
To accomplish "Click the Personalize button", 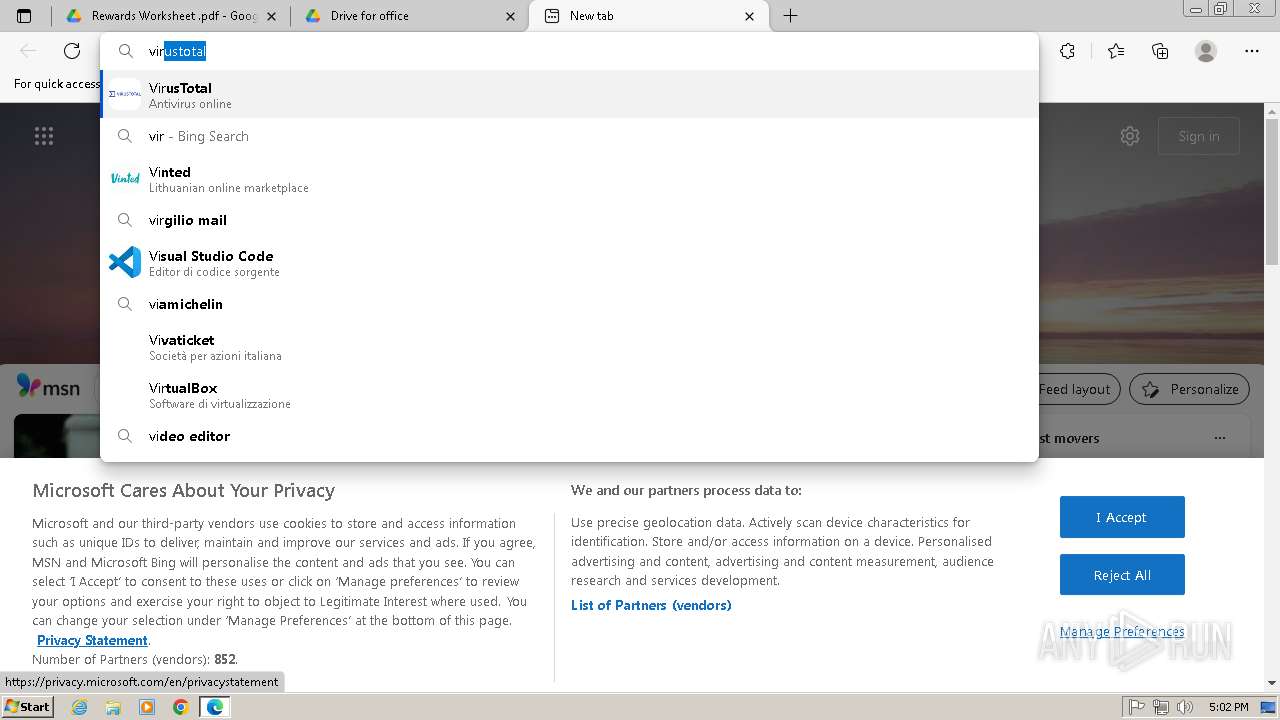I will click(1191, 389).
